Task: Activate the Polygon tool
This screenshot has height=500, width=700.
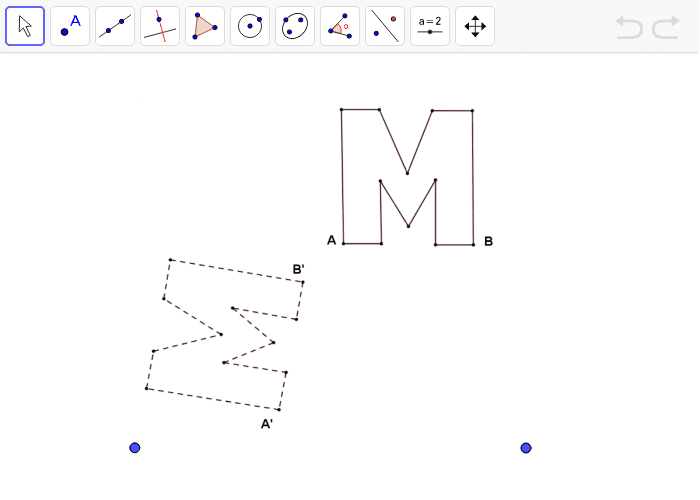Action: tap(205, 26)
